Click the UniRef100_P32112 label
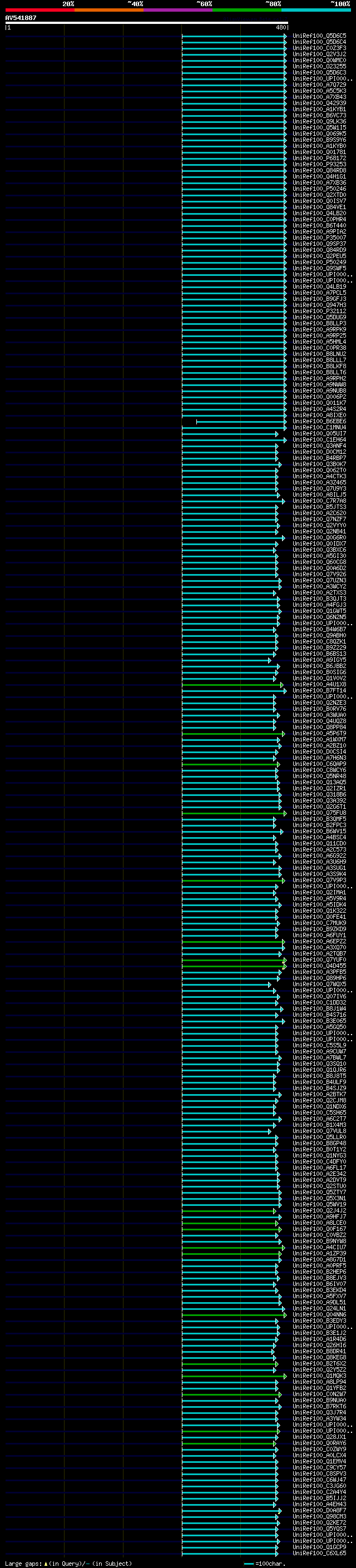The width and height of the screenshot is (356, 1568). point(319,311)
